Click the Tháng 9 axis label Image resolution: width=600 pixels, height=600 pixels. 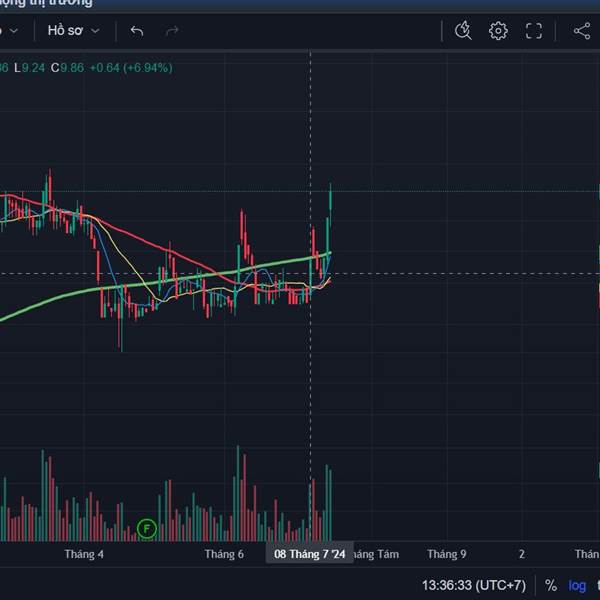click(x=447, y=554)
